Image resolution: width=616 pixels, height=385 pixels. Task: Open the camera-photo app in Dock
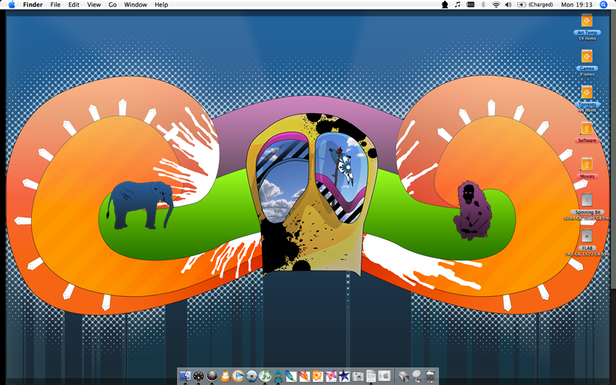(358, 376)
